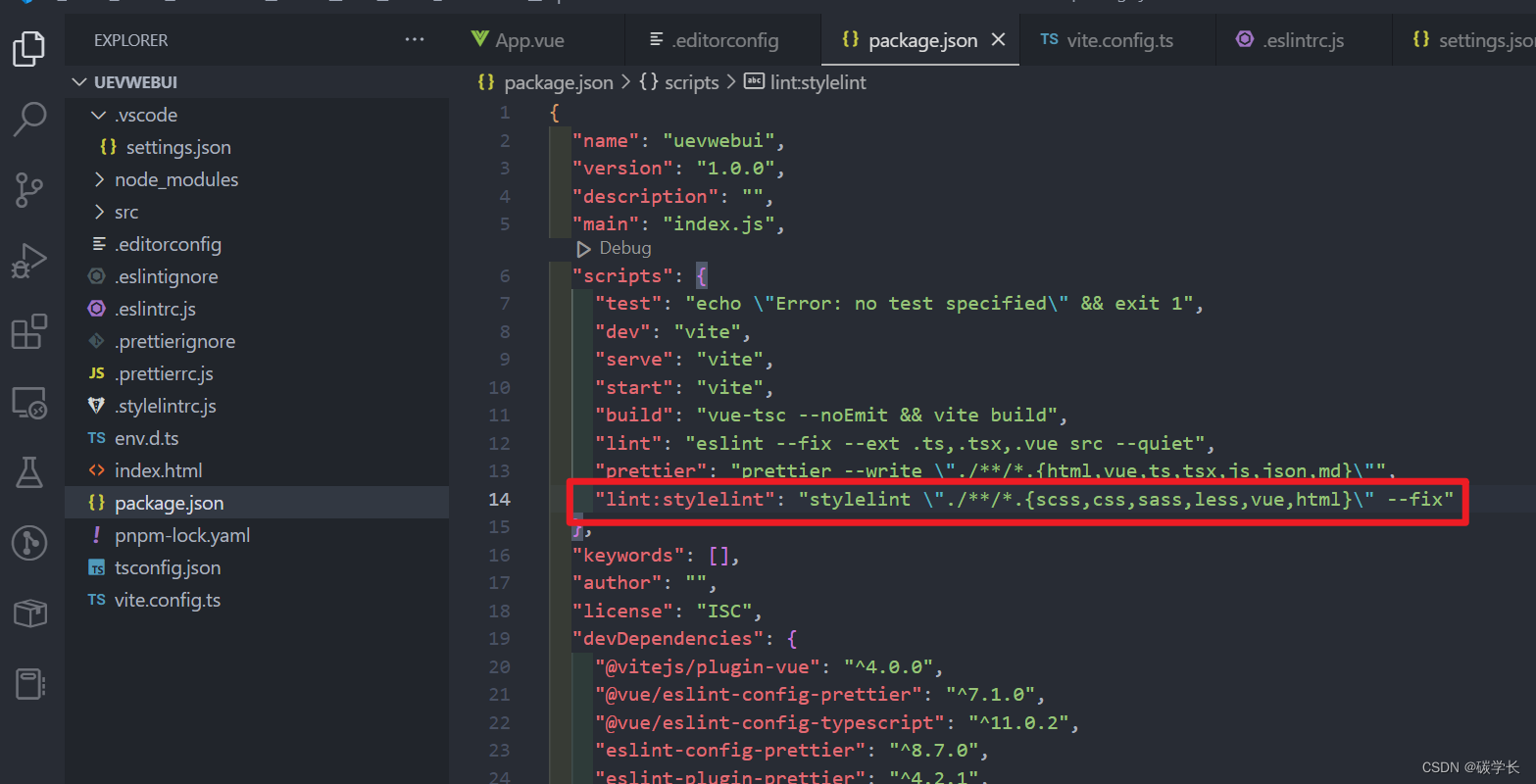Open the Git Graph view icon
1536x784 pixels.
[29, 543]
